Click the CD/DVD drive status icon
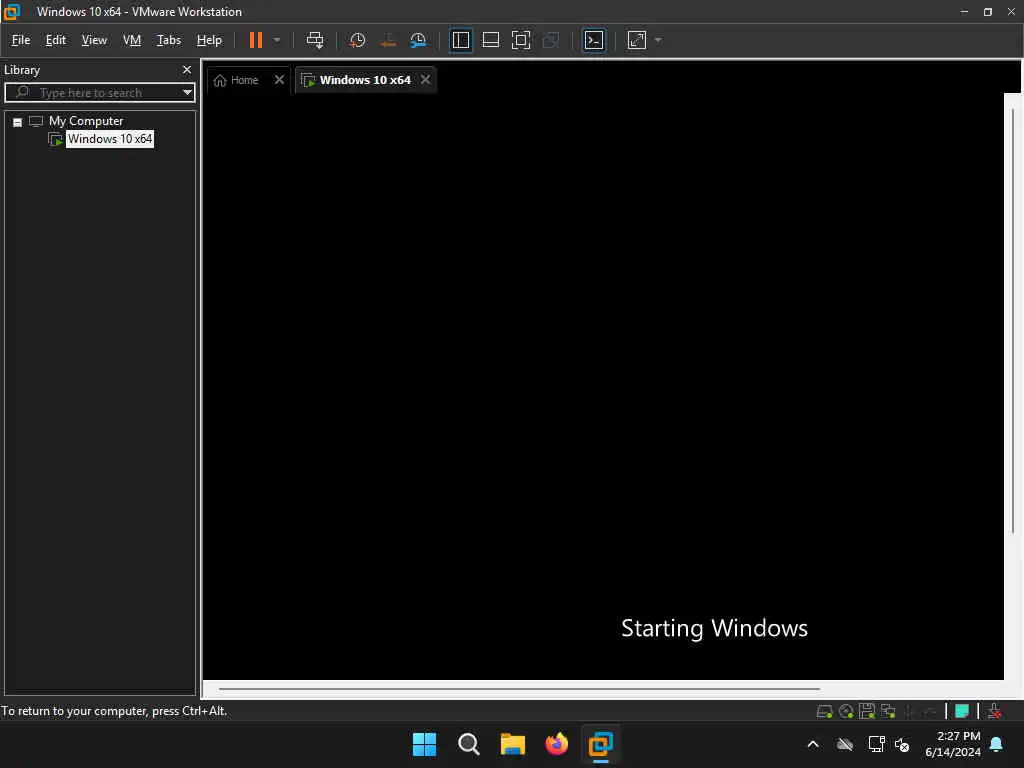The image size is (1024, 768). (x=846, y=711)
